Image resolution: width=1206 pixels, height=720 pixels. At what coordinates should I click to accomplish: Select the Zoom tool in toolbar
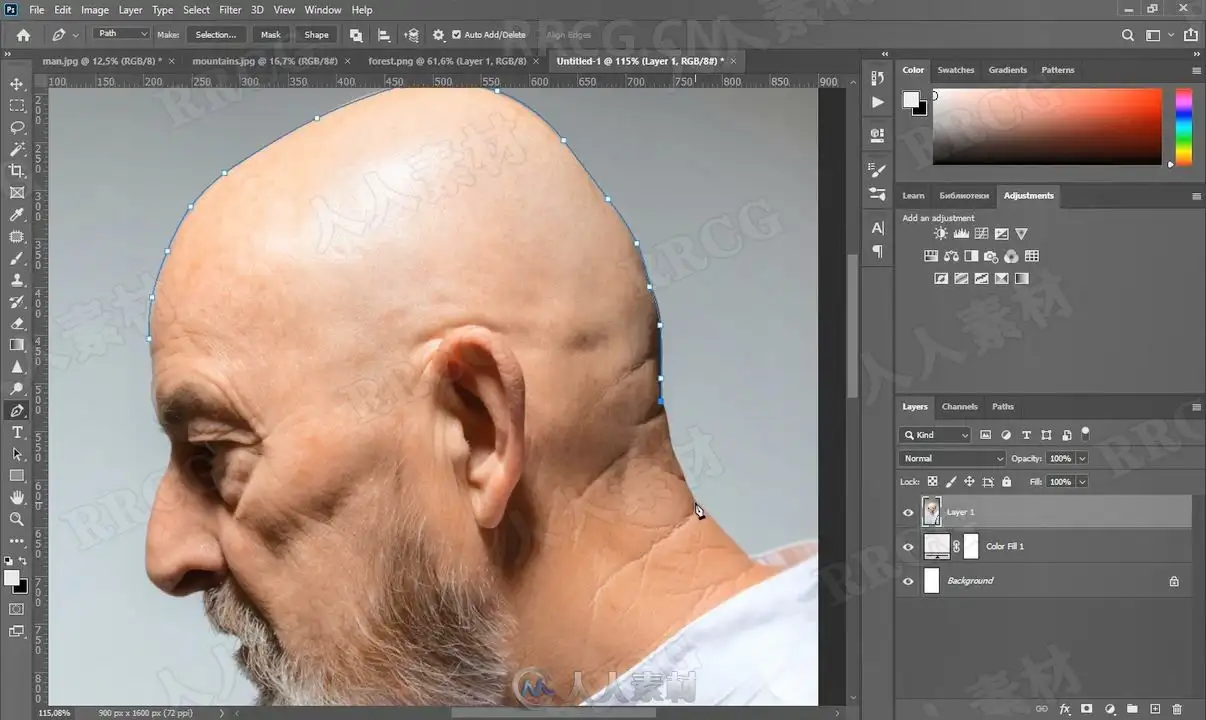tap(17, 519)
